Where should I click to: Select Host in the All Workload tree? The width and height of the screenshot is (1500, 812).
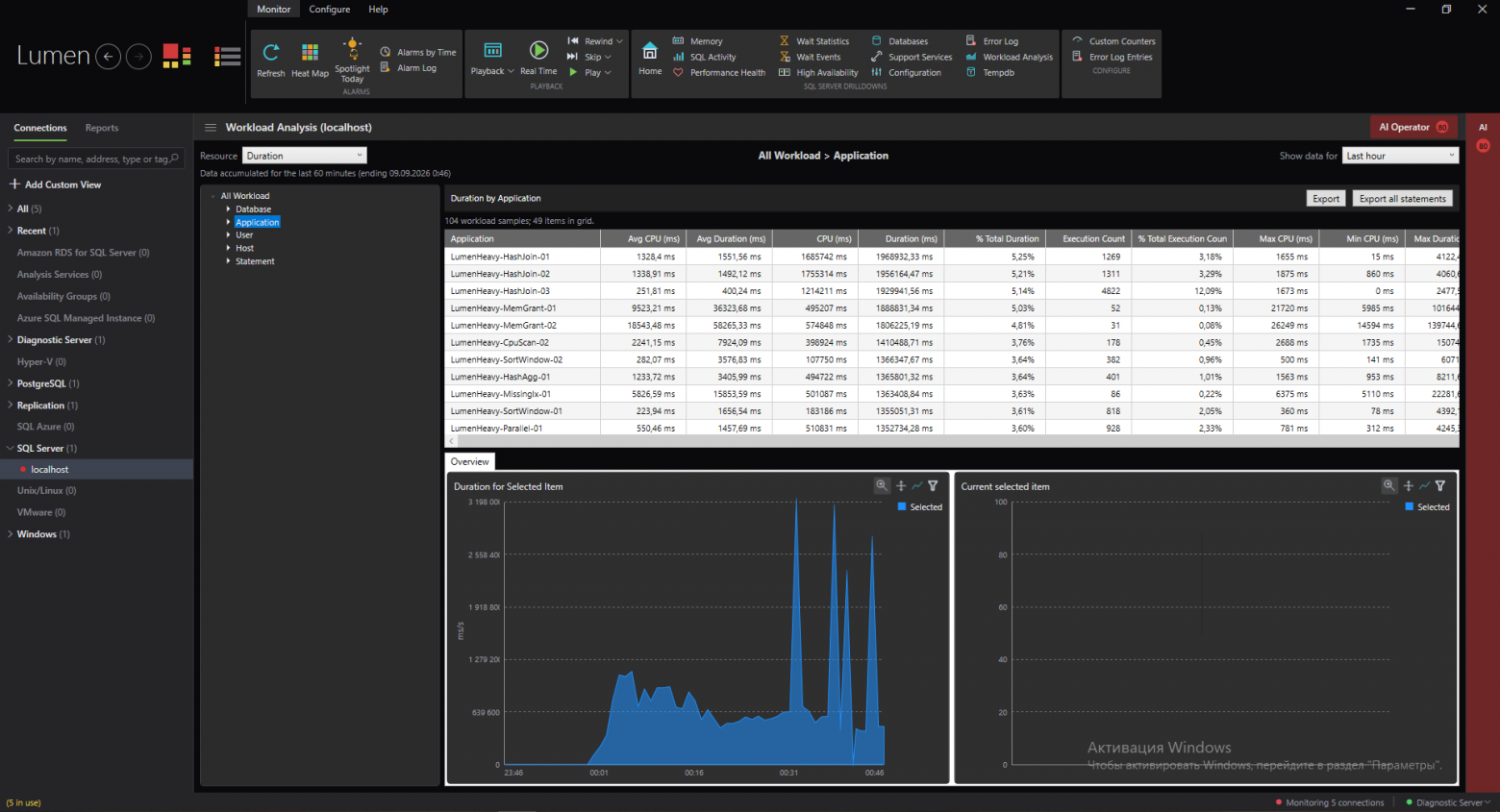pyautogui.click(x=245, y=248)
